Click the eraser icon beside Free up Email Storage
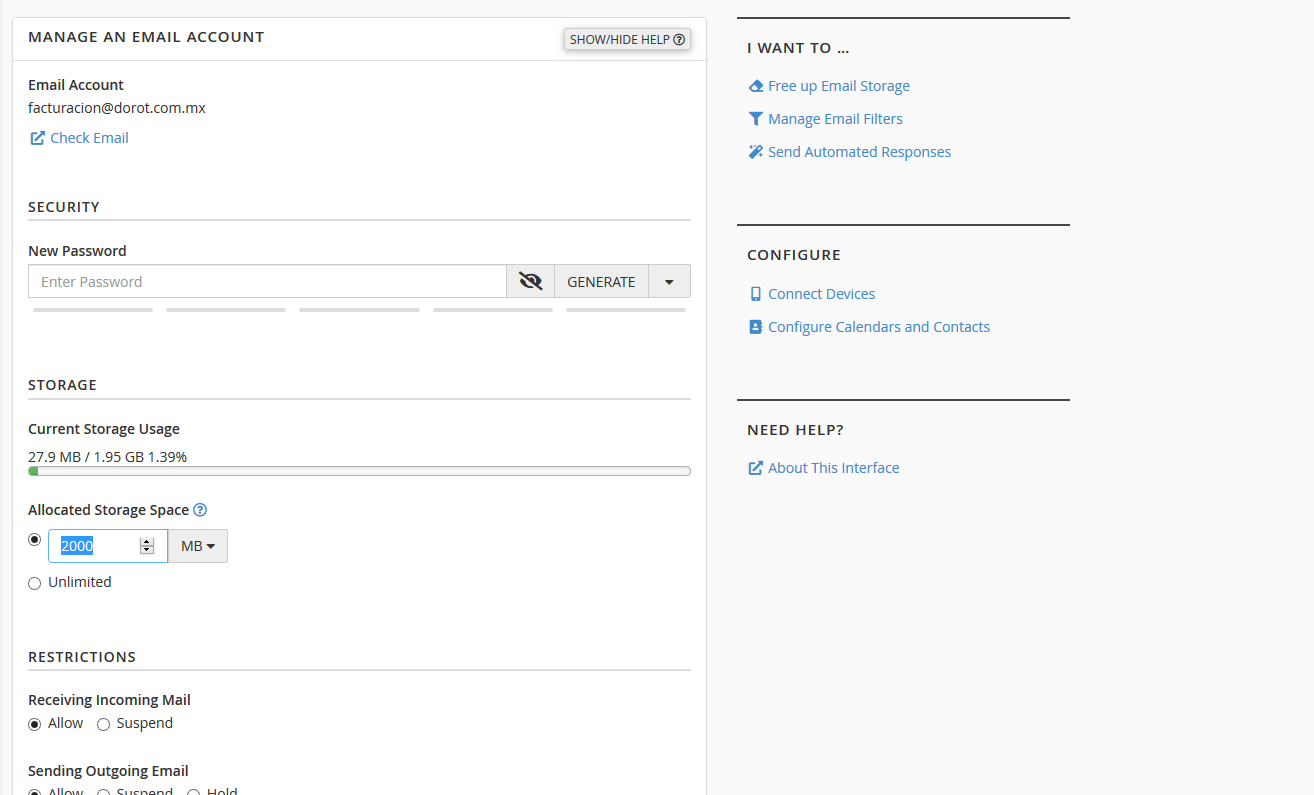This screenshot has height=795, width=1314. (x=756, y=86)
